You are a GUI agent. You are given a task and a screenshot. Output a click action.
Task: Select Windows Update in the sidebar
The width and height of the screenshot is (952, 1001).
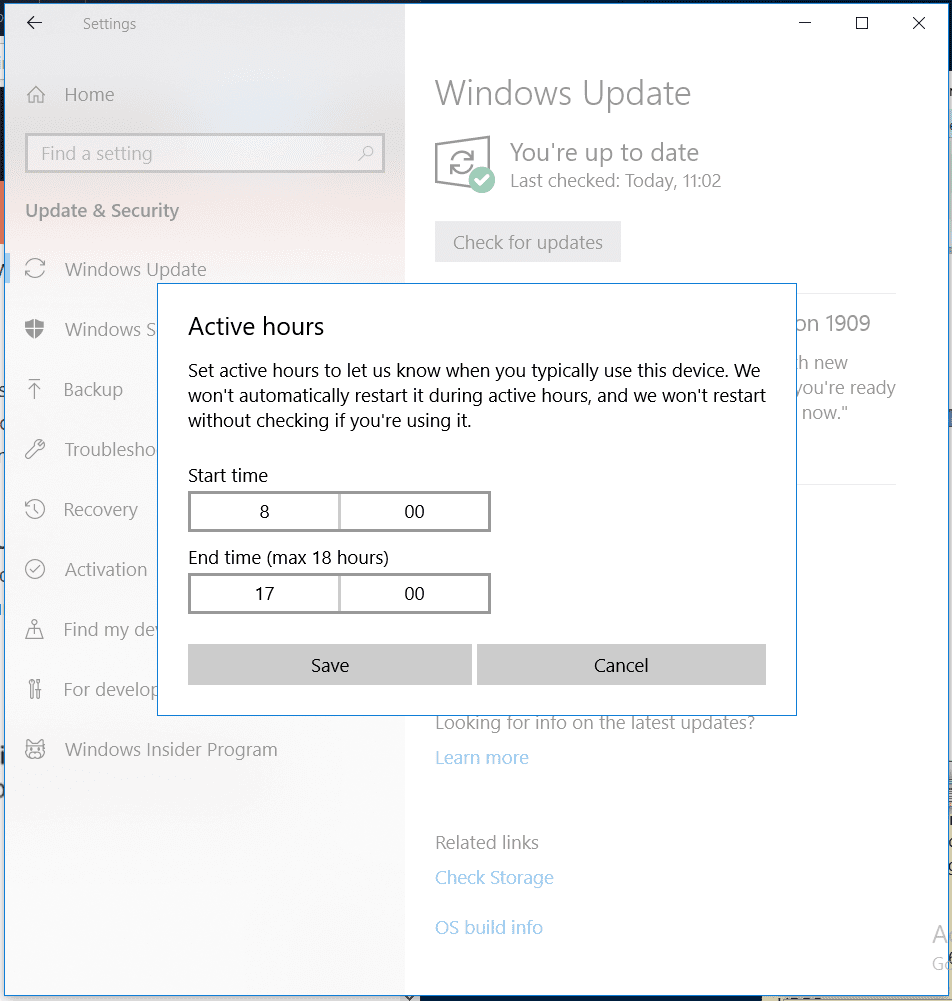pyautogui.click(x=135, y=269)
